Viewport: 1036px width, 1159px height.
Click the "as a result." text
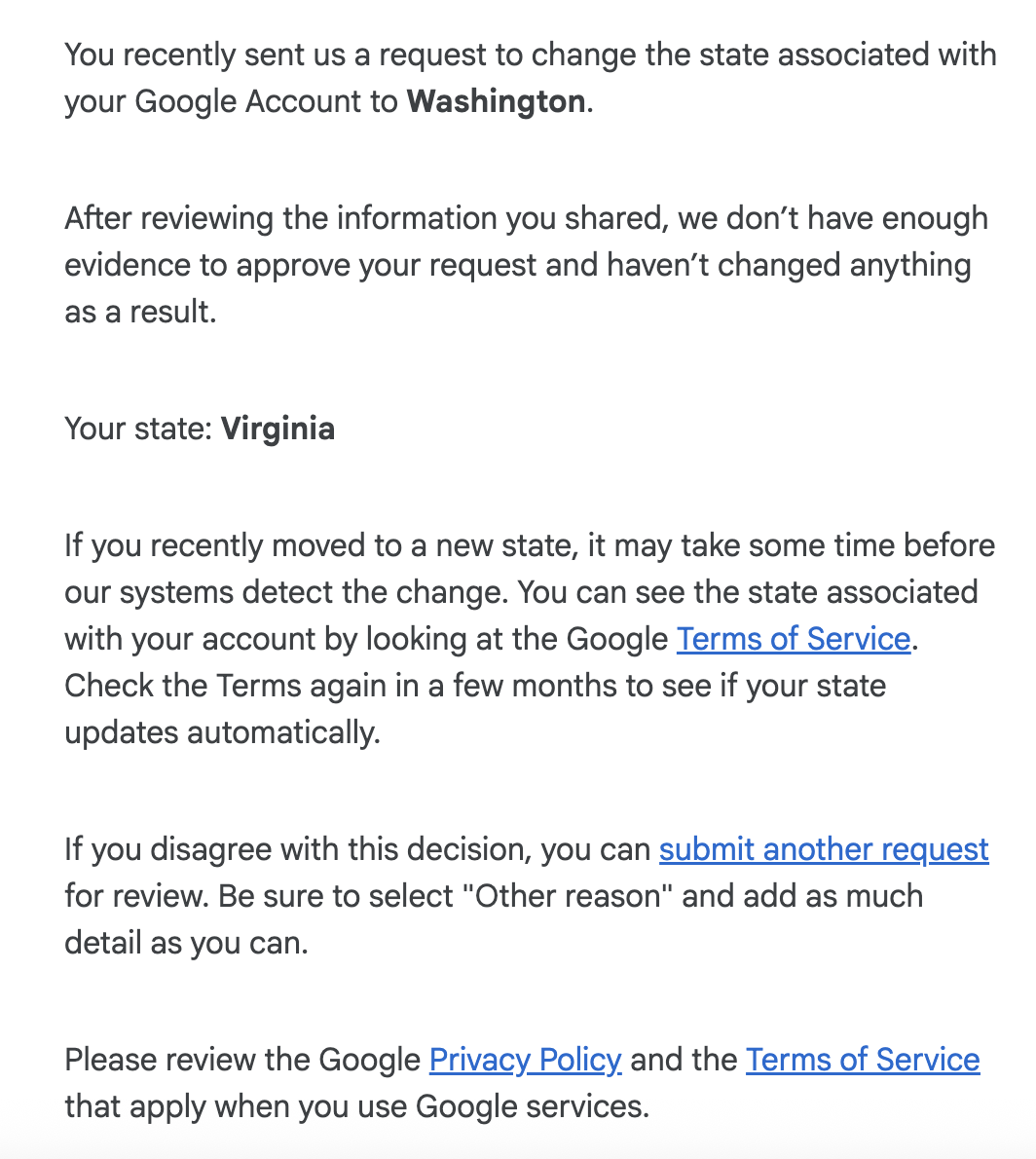click(140, 312)
